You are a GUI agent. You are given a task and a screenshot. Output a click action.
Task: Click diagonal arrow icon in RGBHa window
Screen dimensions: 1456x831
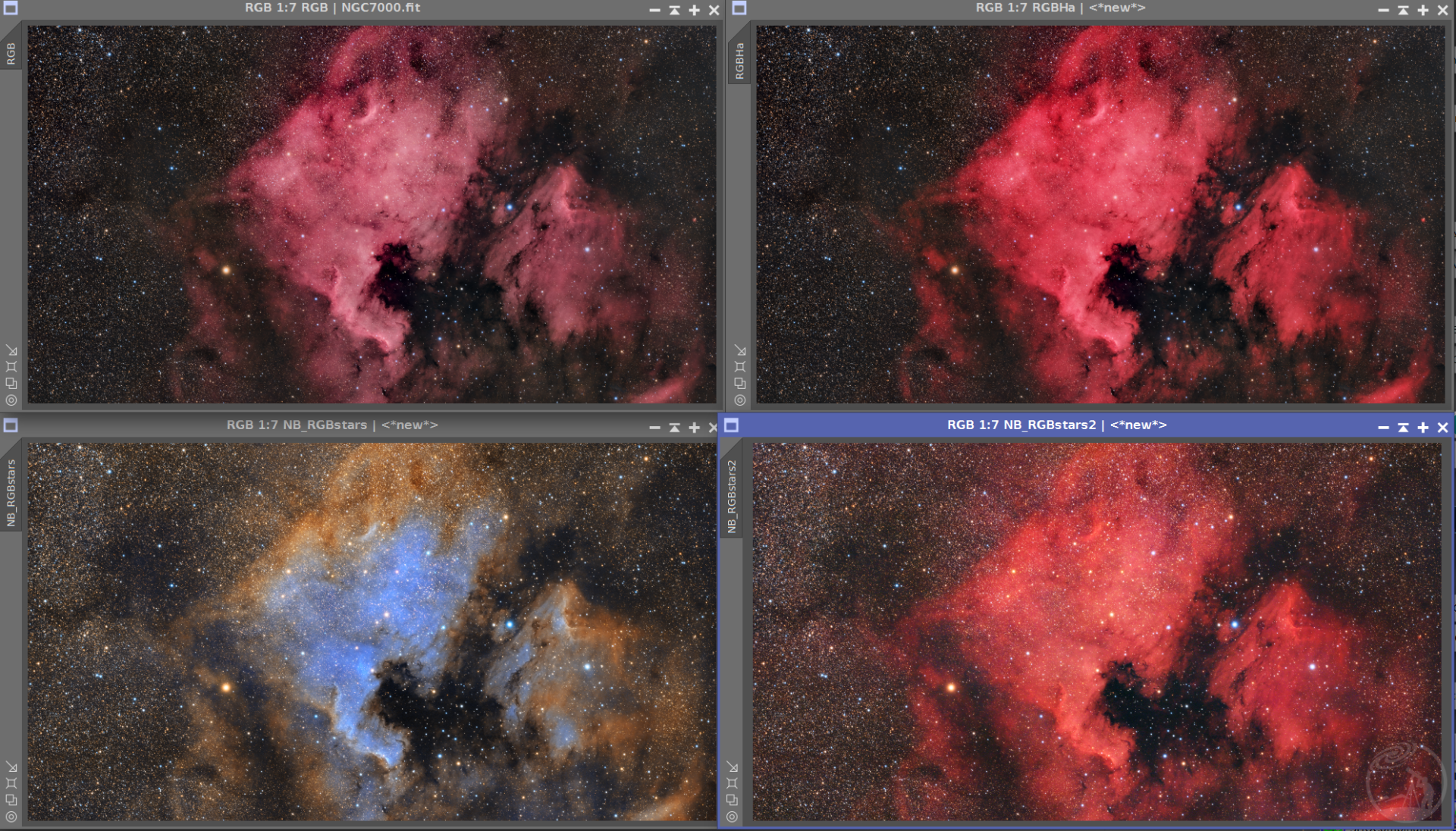[740, 350]
